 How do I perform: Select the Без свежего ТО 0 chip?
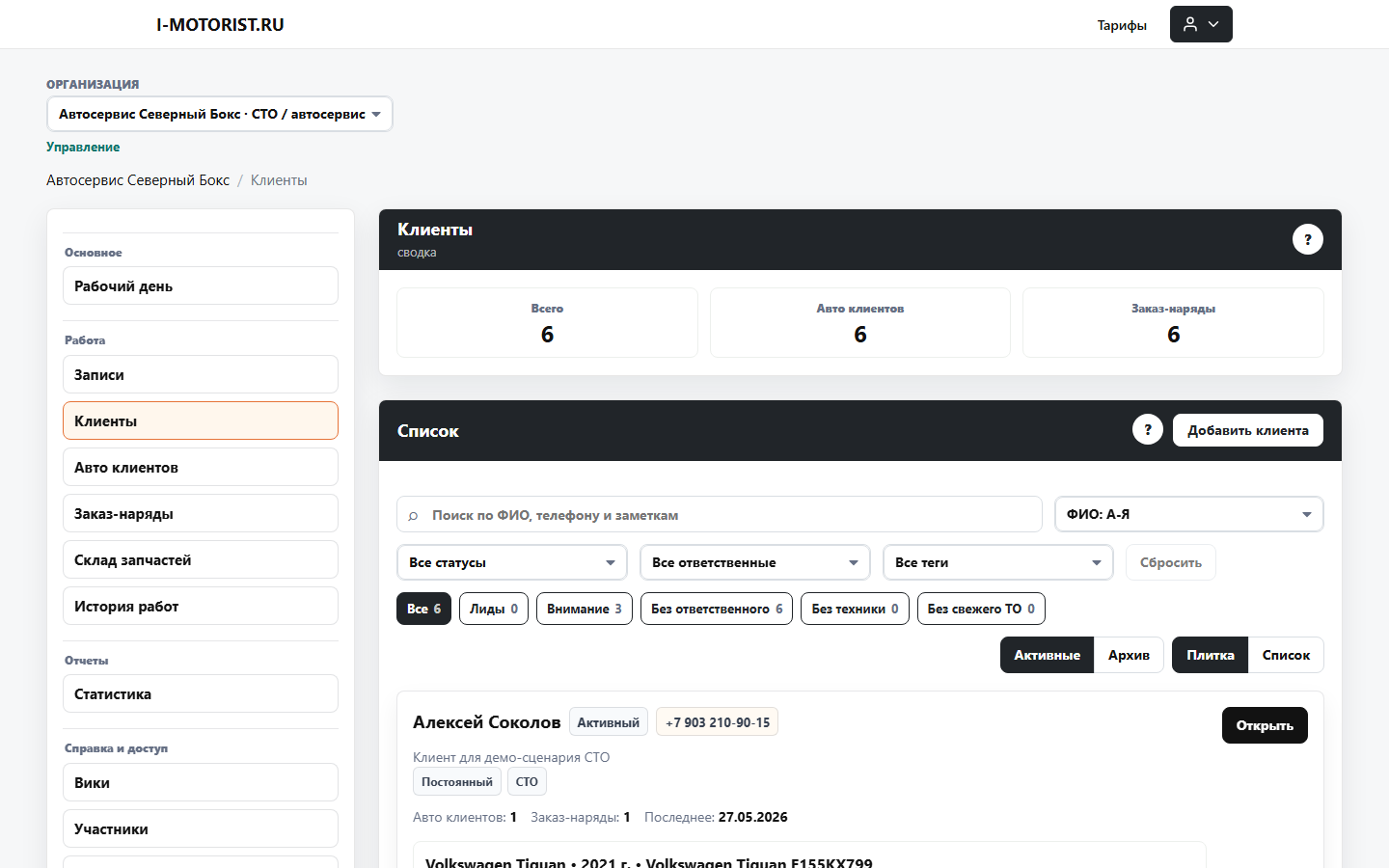pos(981,609)
